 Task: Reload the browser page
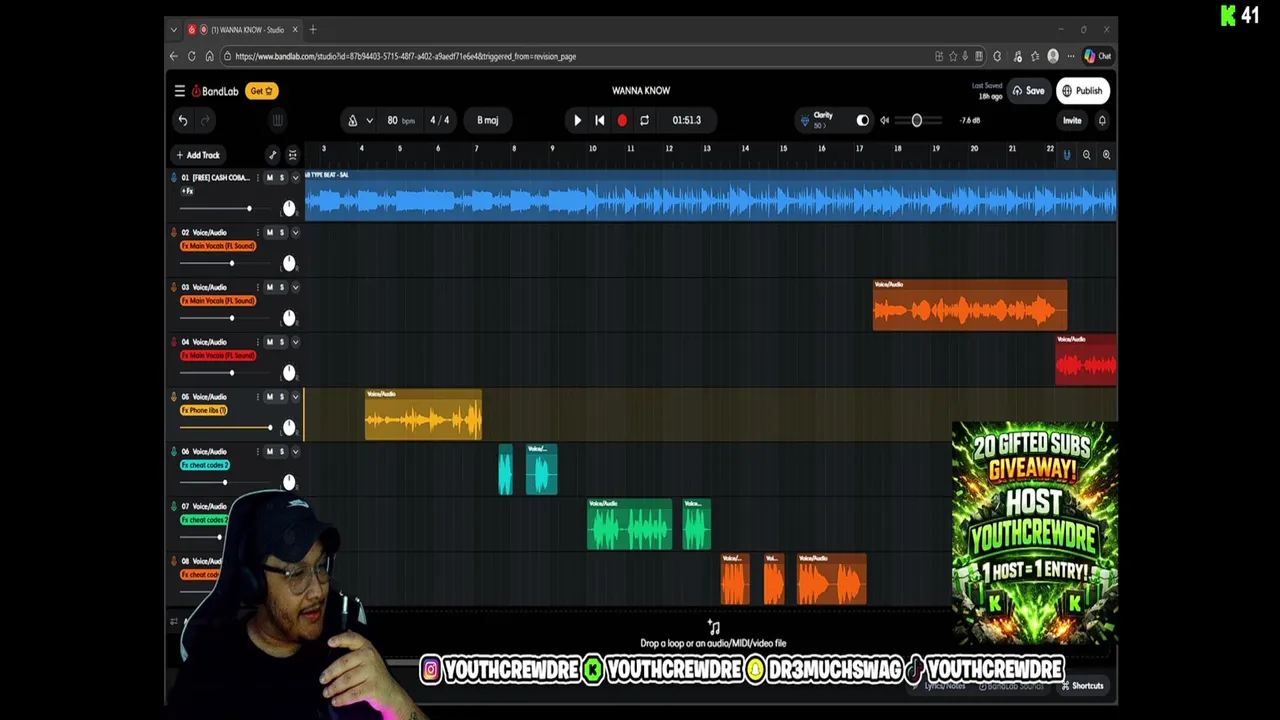click(191, 56)
